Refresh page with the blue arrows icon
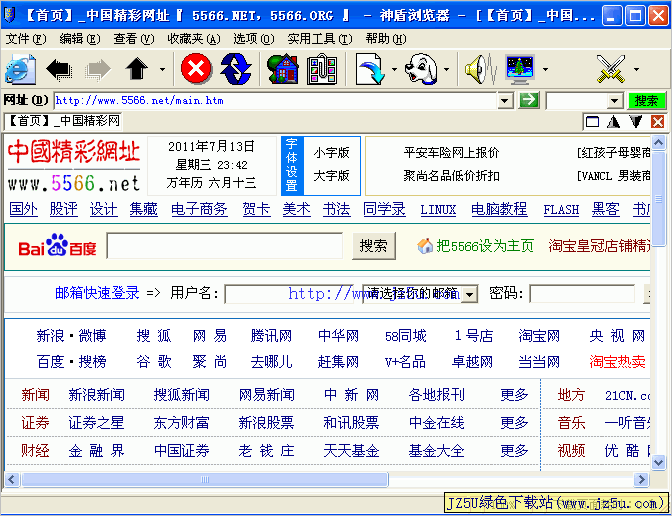 tap(236, 69)
